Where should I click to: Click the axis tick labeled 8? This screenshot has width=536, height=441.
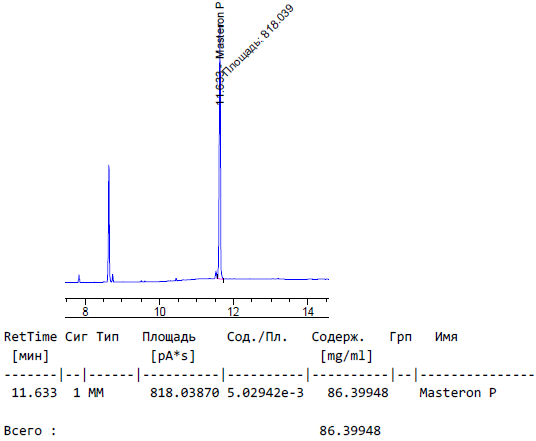click(85, 311)
